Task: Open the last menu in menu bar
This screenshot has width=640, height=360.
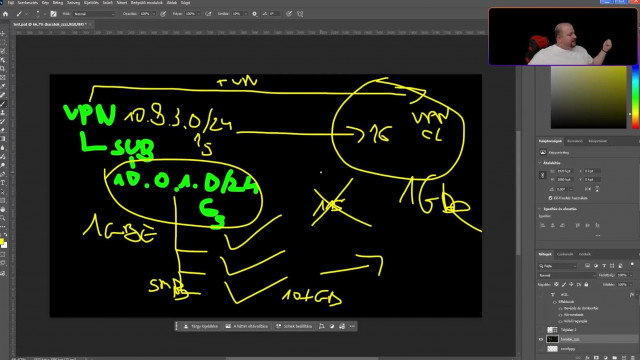Action: [x=185, y=2]
